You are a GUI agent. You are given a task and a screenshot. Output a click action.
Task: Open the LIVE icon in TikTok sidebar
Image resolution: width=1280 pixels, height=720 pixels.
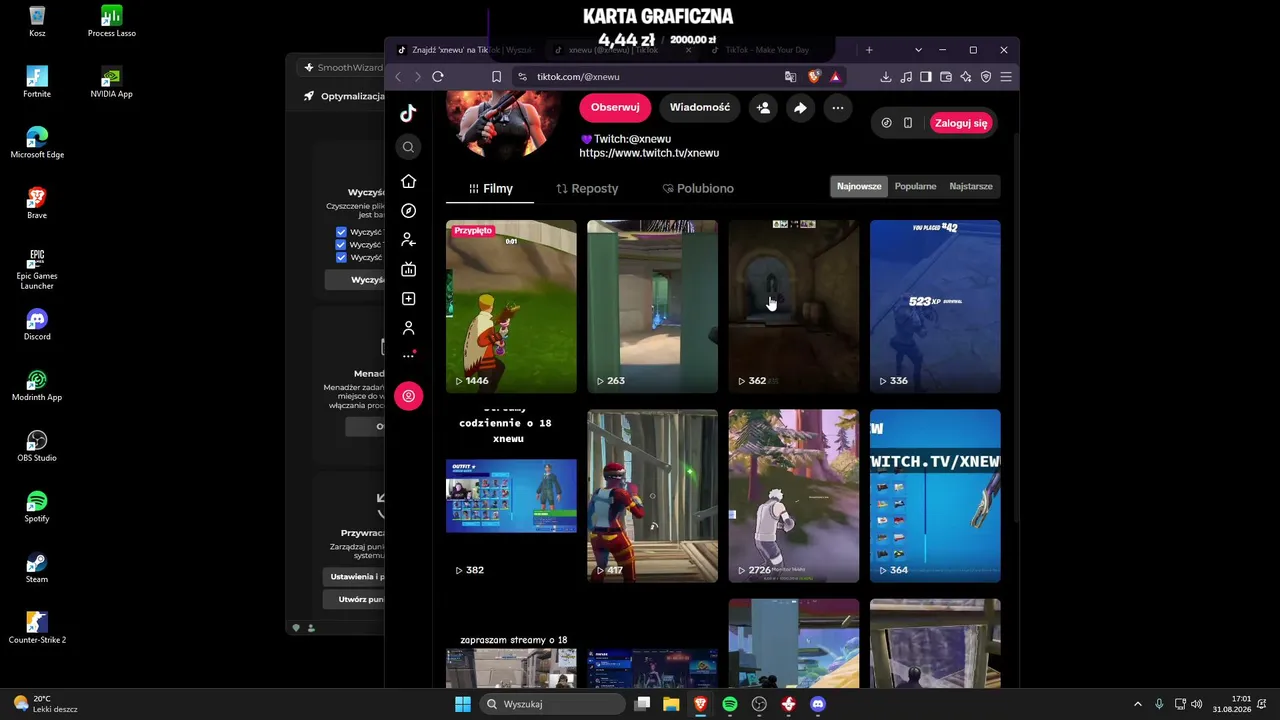(x=408, y=269)
